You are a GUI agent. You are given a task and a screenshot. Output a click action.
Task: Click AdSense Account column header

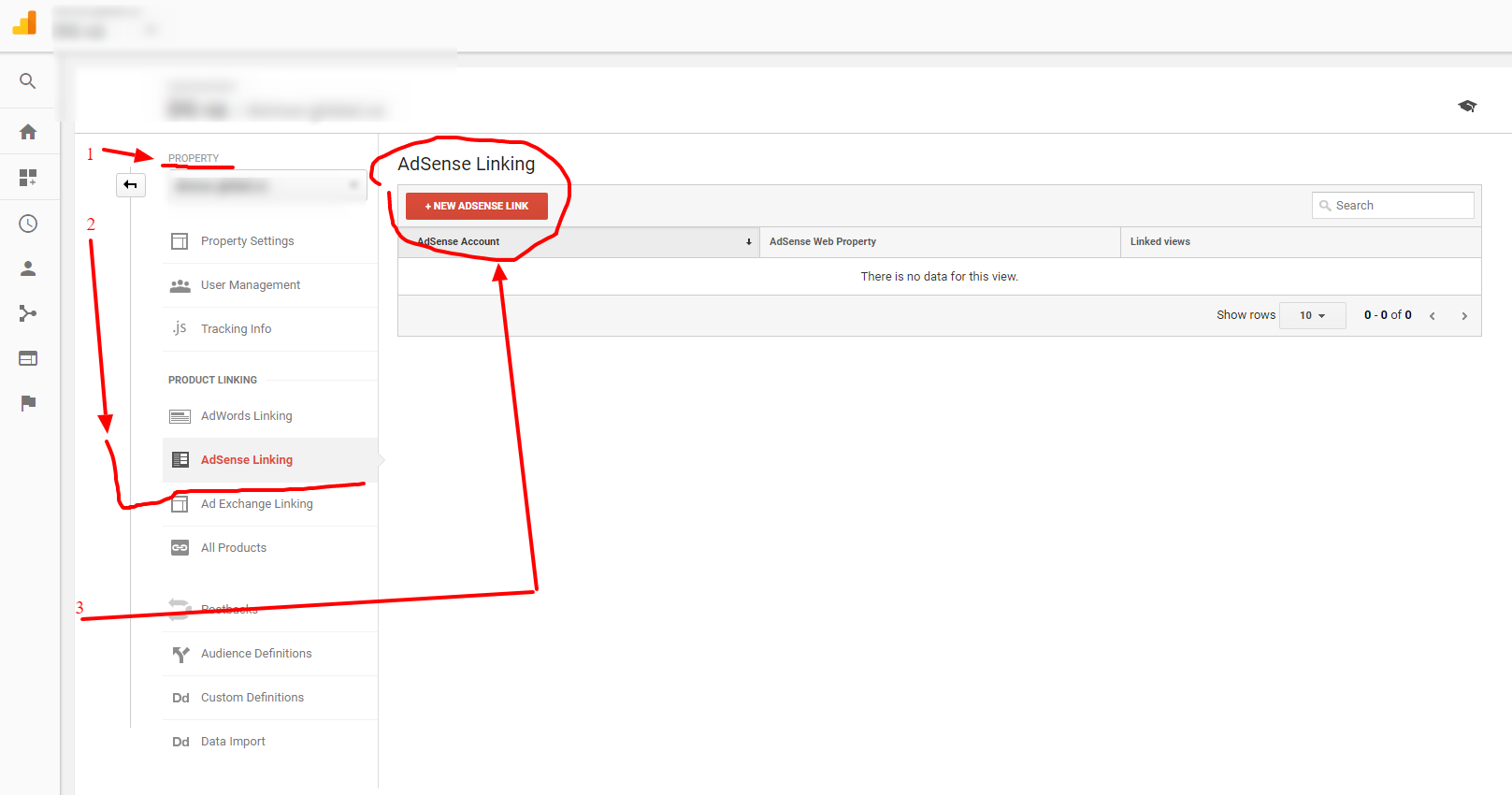(x=579, y=242)
